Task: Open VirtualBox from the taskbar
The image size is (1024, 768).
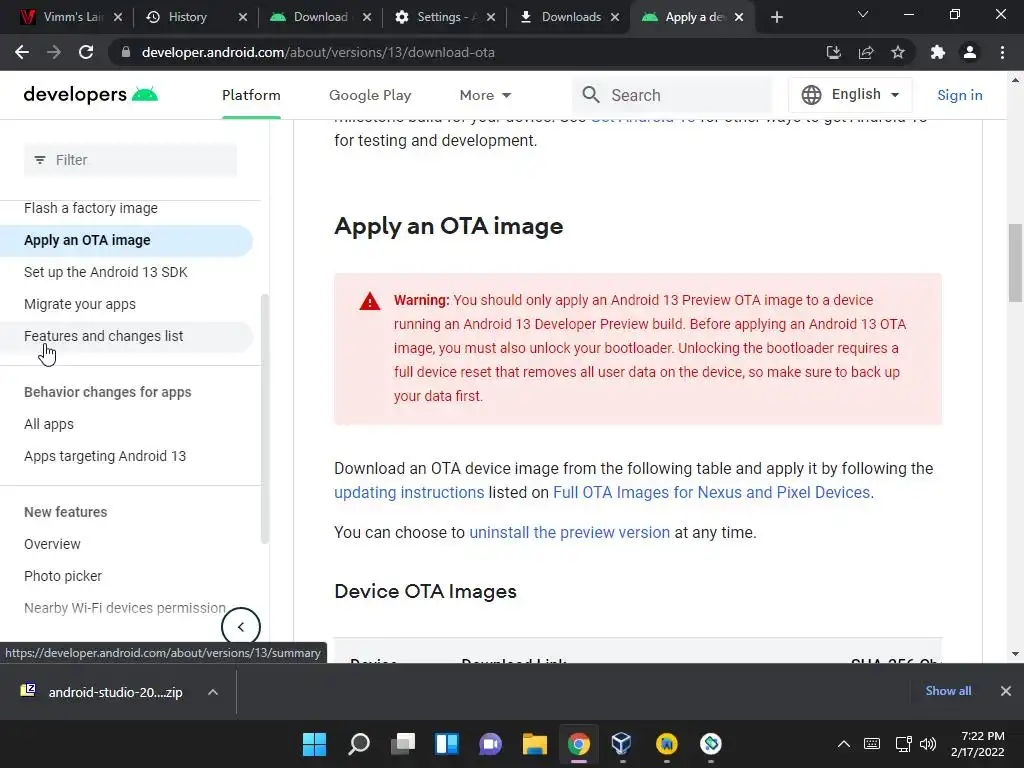Action: pos(622,744)
